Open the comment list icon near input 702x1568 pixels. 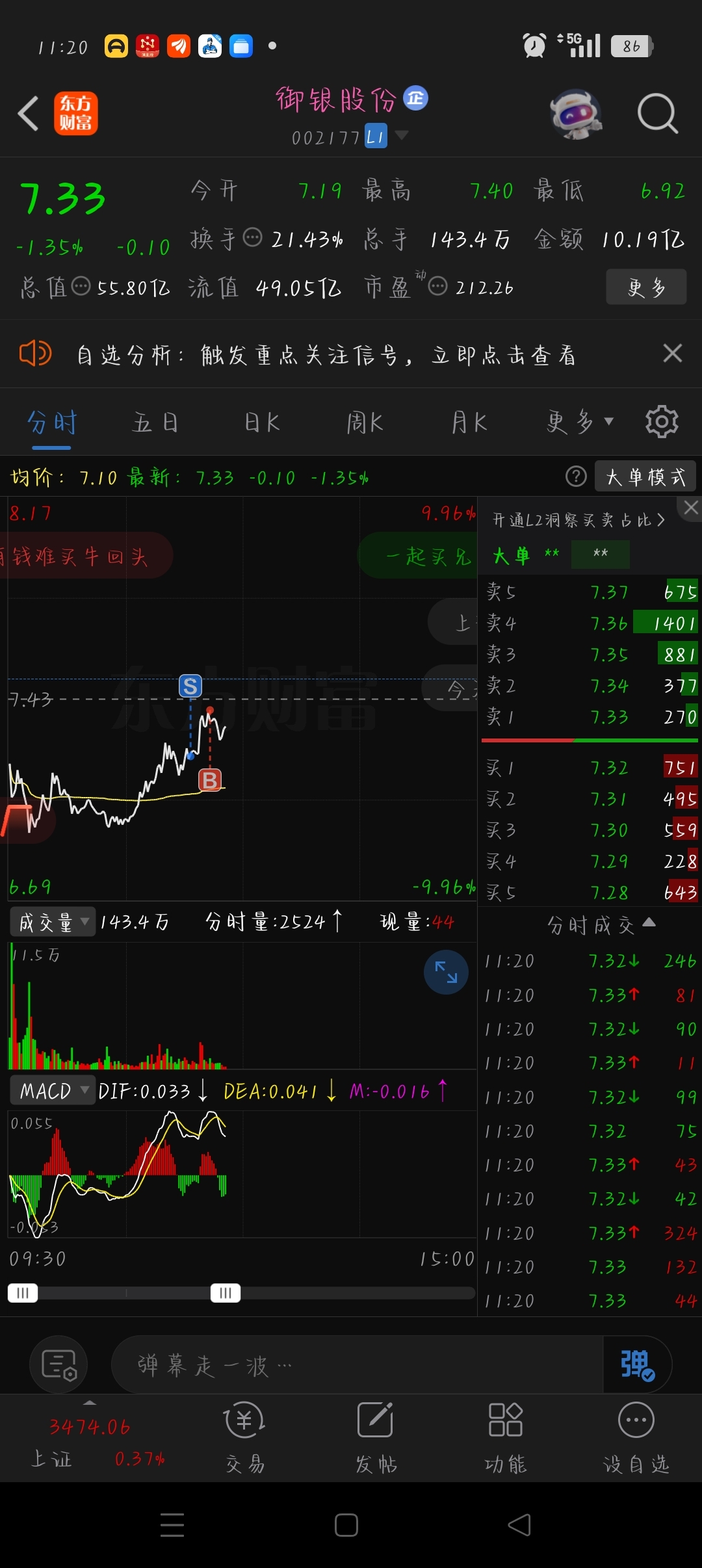pyautogui.click(x=58, y=1365)
